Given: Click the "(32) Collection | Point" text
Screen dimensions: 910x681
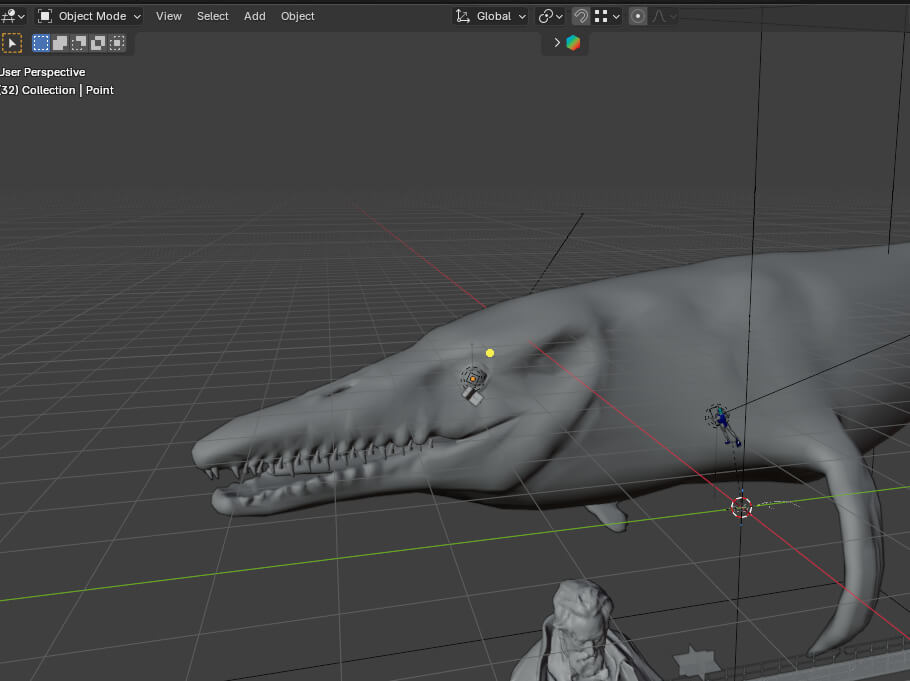Looking at the screenshot, I should (x=57, y=90).
